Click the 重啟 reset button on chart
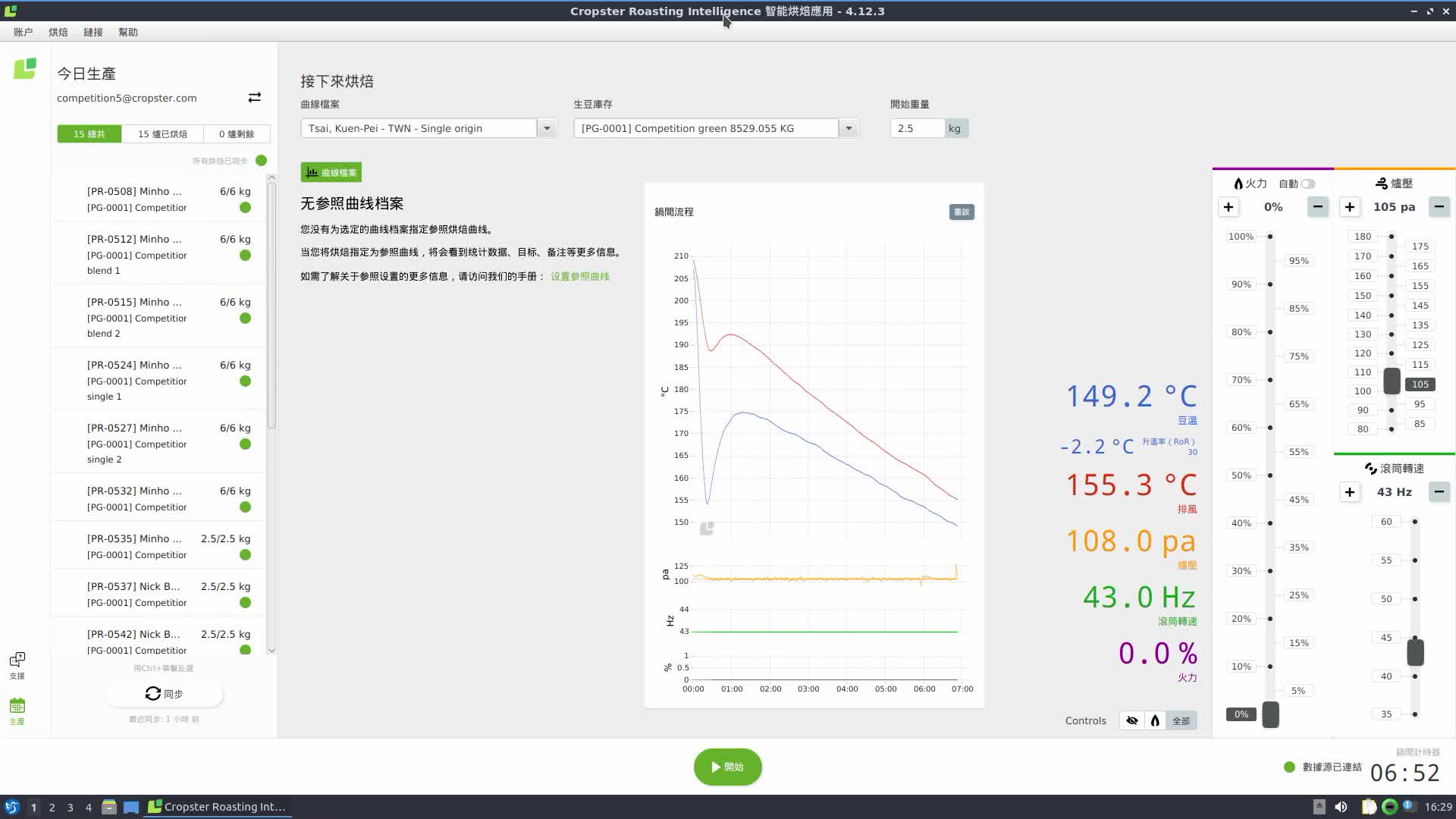Screen dimensions: 1456x819 (x=962, y=212)
